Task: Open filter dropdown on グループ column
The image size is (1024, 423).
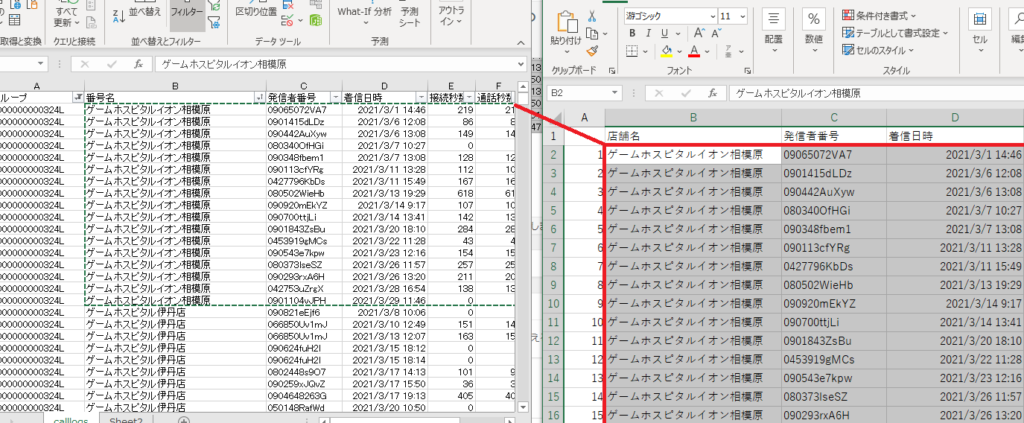Action: [78, 97]
